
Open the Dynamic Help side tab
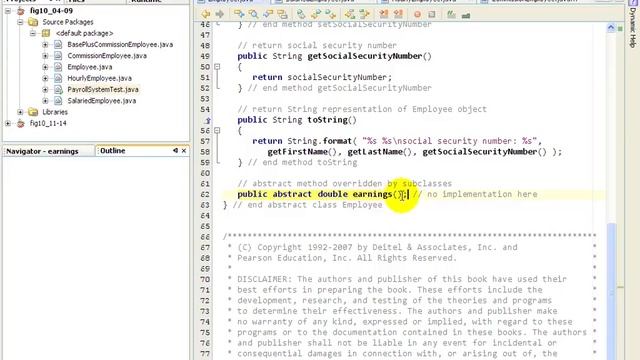click(633, 28)
